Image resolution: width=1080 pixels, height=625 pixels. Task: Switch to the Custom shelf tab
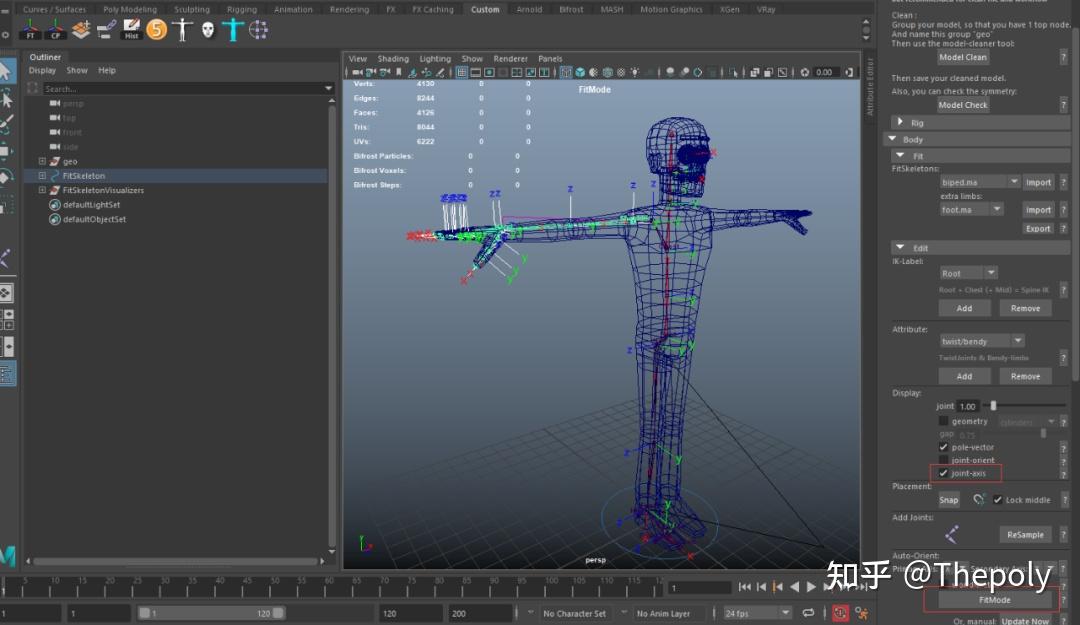click(486, 9)
